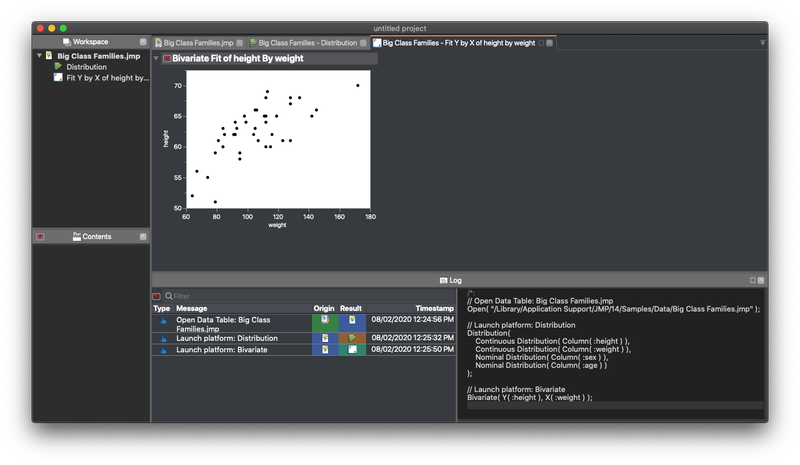Sort Log by Origin column header
Viewport: 800px width, 465px height.
tap(323, 308)
